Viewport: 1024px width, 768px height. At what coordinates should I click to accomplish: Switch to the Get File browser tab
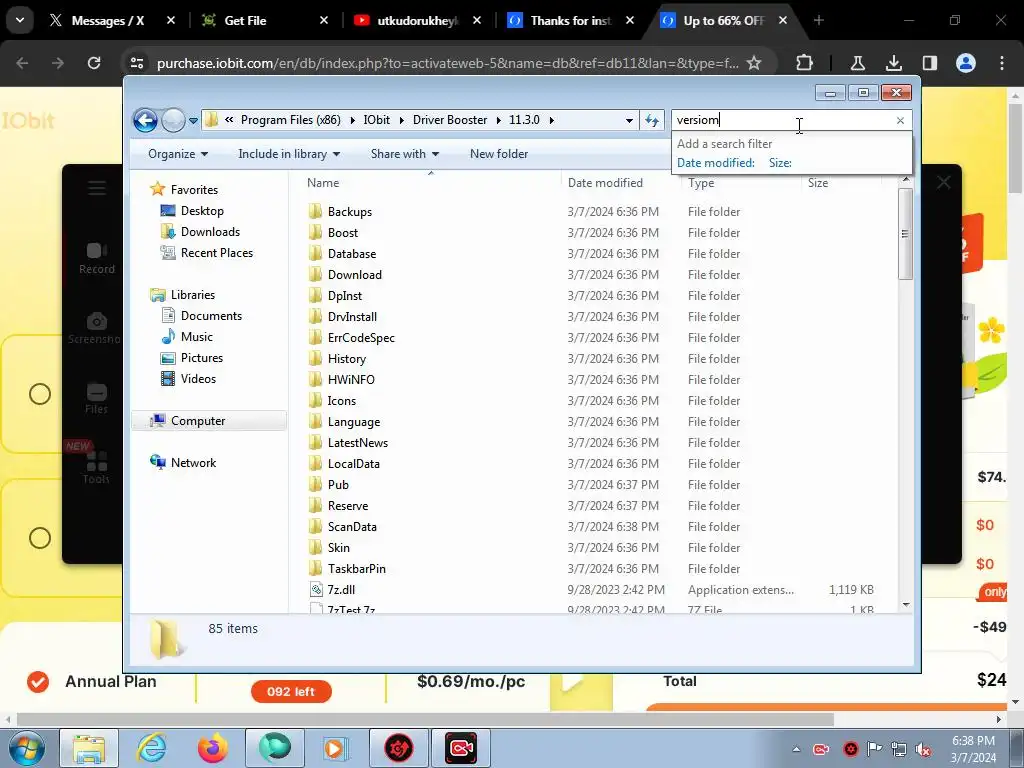pos(245,21)
